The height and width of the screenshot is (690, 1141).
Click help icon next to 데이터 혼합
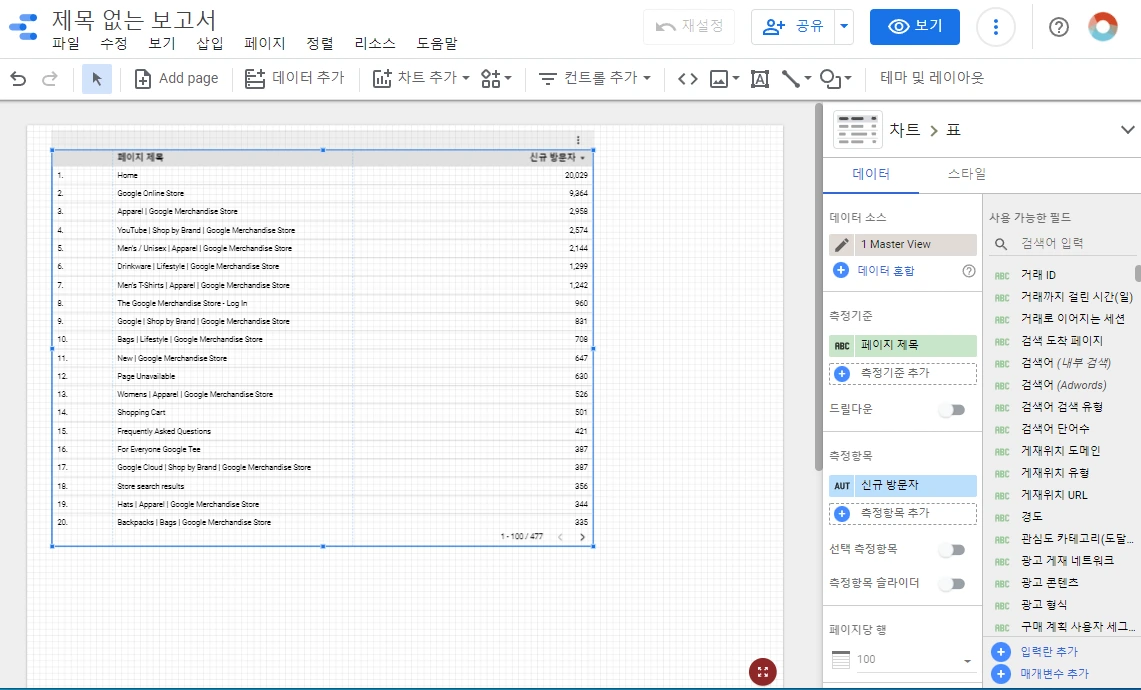tap(969, 271)
